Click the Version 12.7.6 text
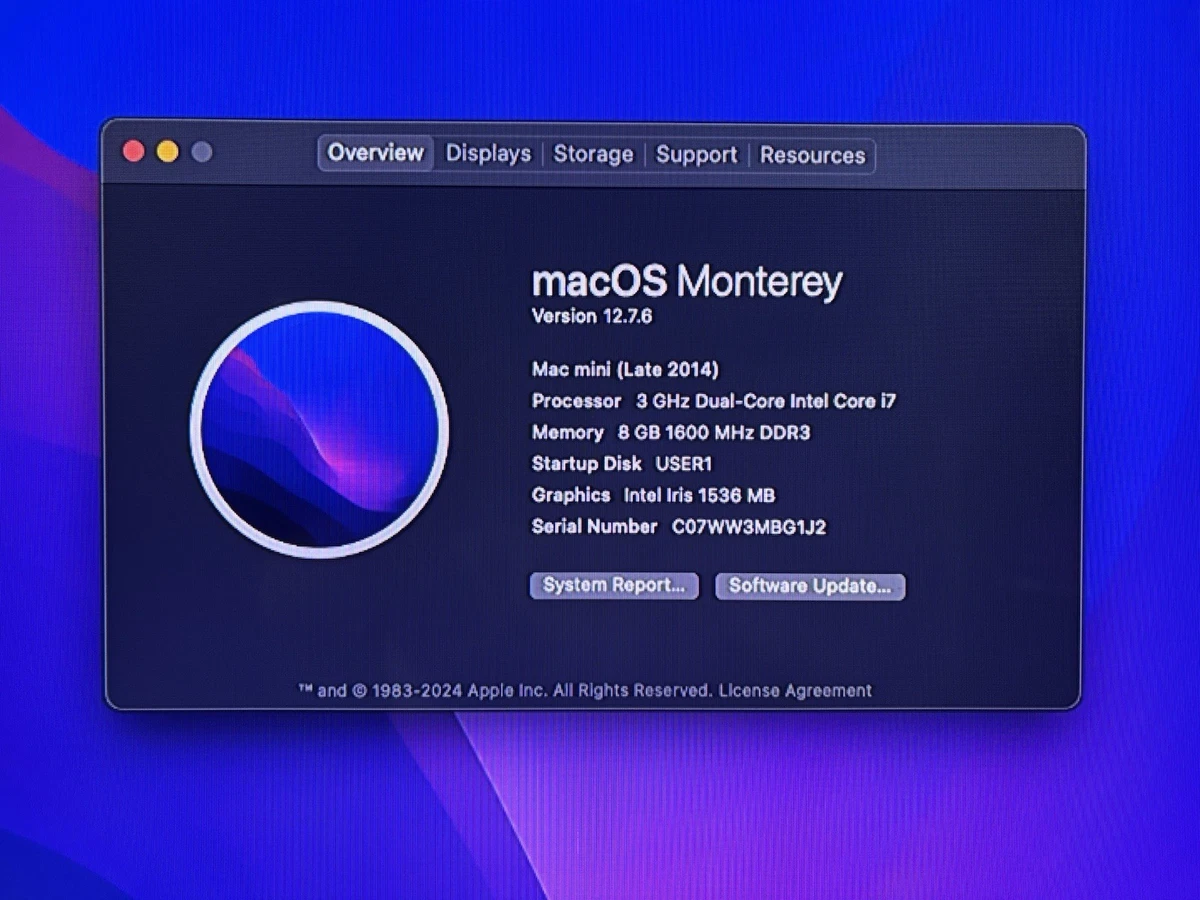 click(x=592, y=316)
